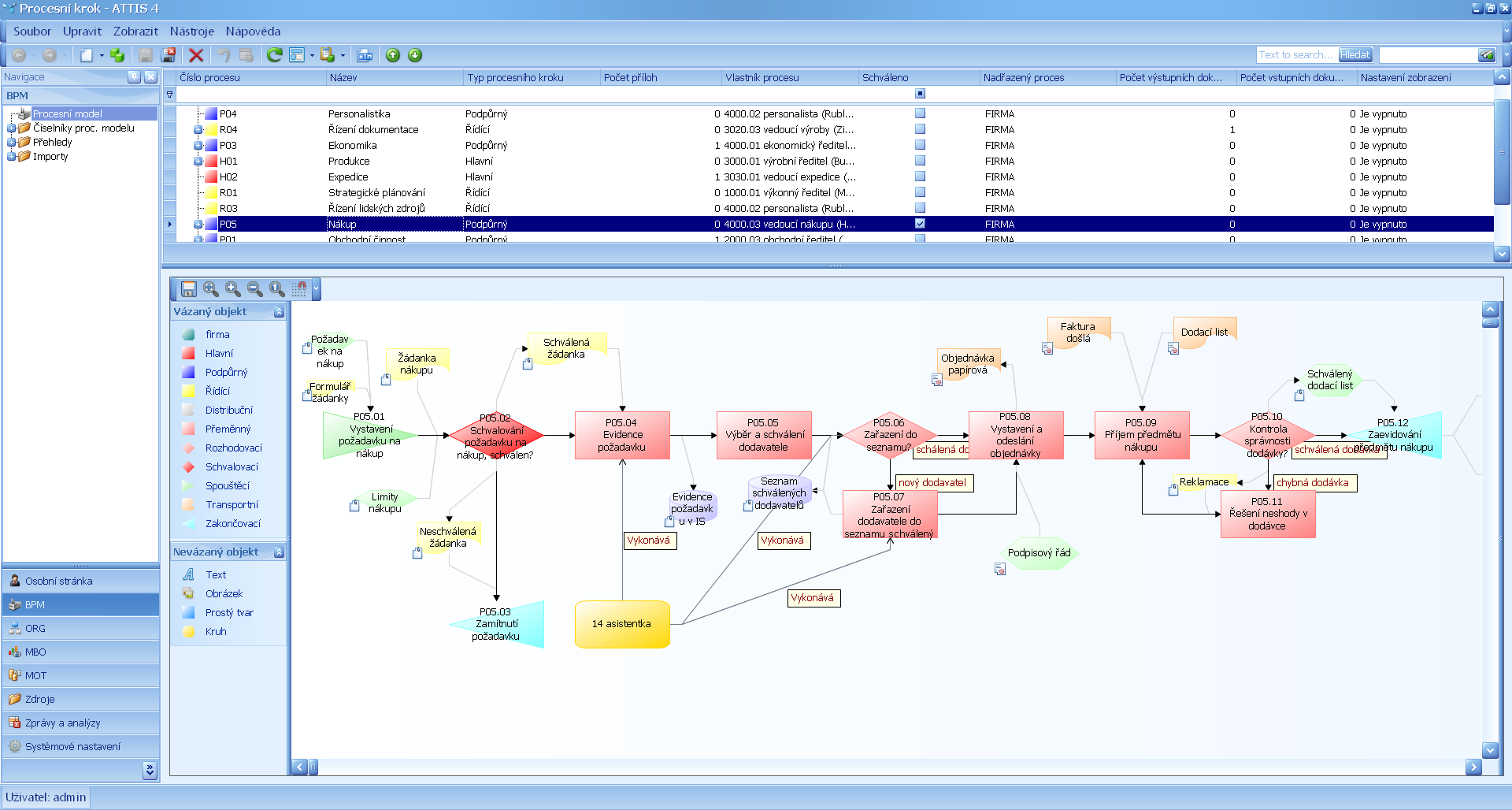This screenshot has width=1512, height=810.
Task: Toggle Schváleno checkbox for H02 row
Action: [920, 176]
